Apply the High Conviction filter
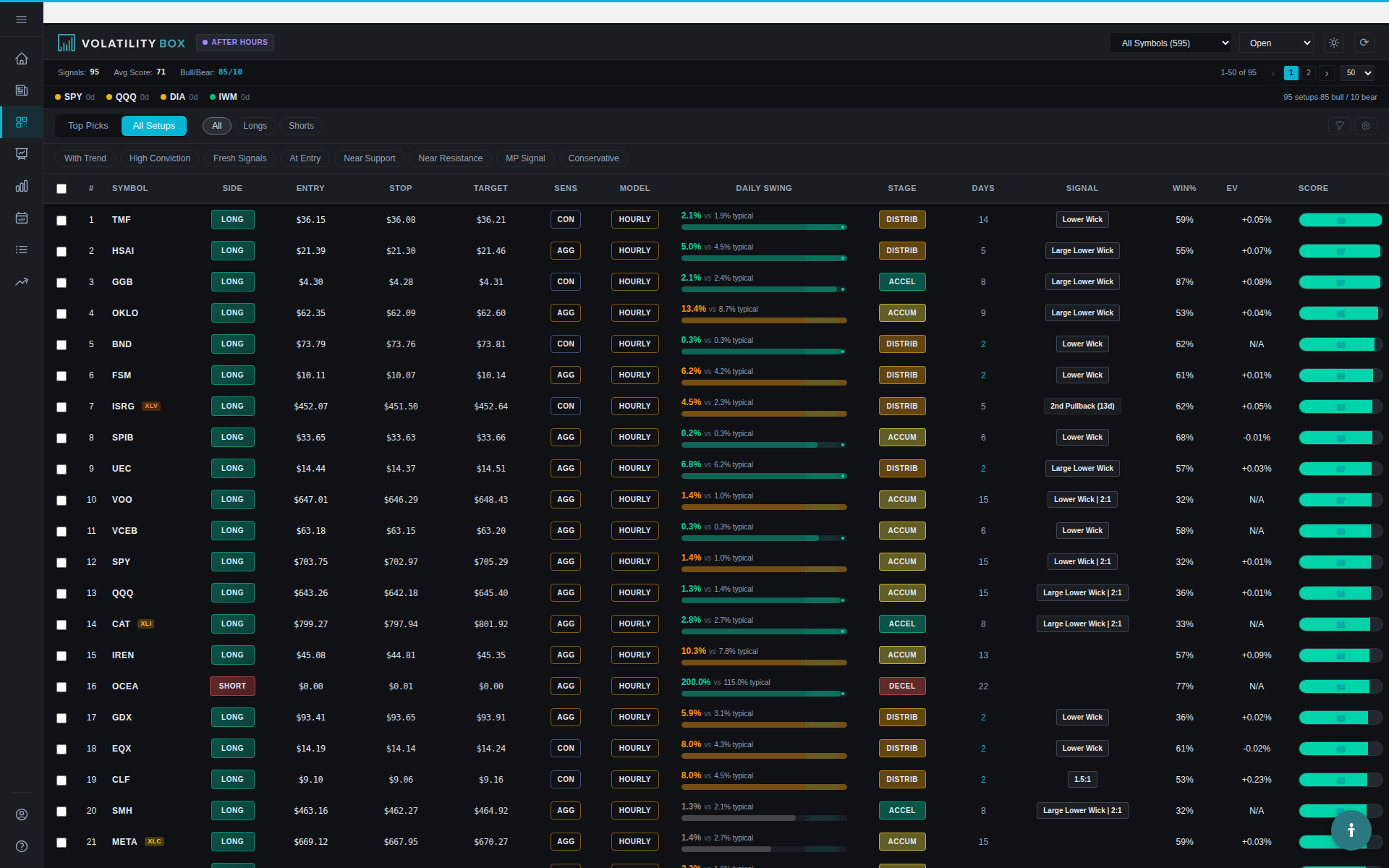The height and width of the screenshot is (868, 1389). click(x=160, y=158)
